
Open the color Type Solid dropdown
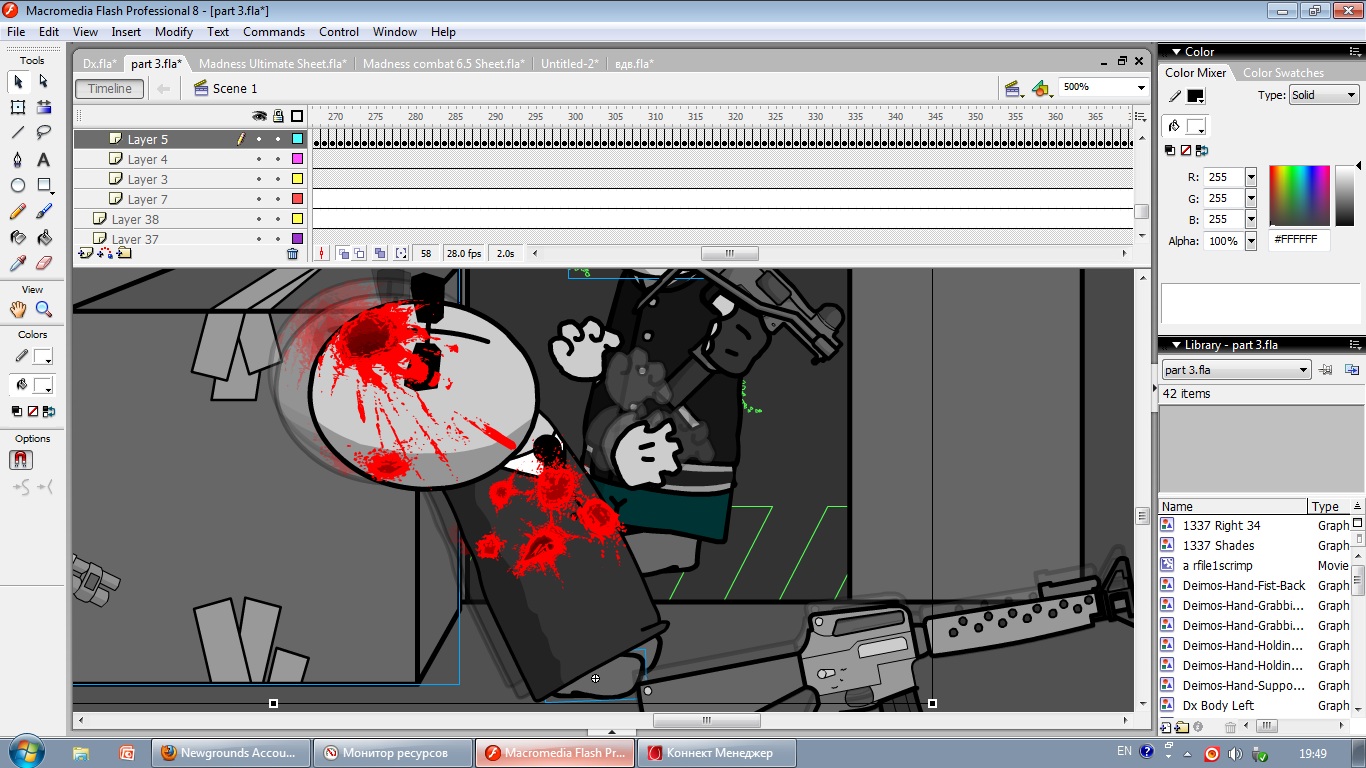coord(1323,95)
